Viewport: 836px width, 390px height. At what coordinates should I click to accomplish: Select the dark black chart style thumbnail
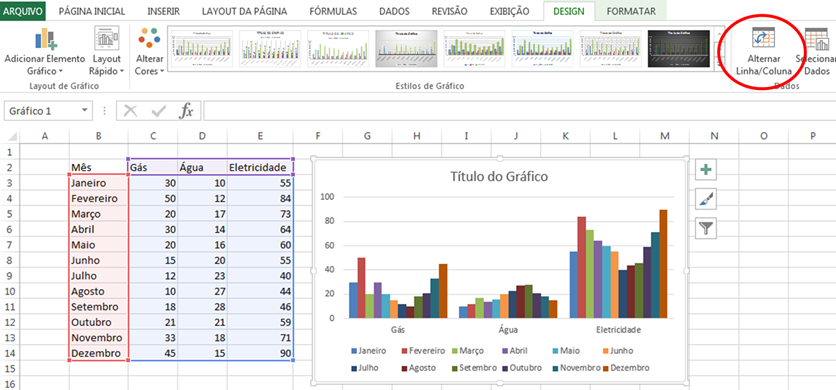point(679,48)
